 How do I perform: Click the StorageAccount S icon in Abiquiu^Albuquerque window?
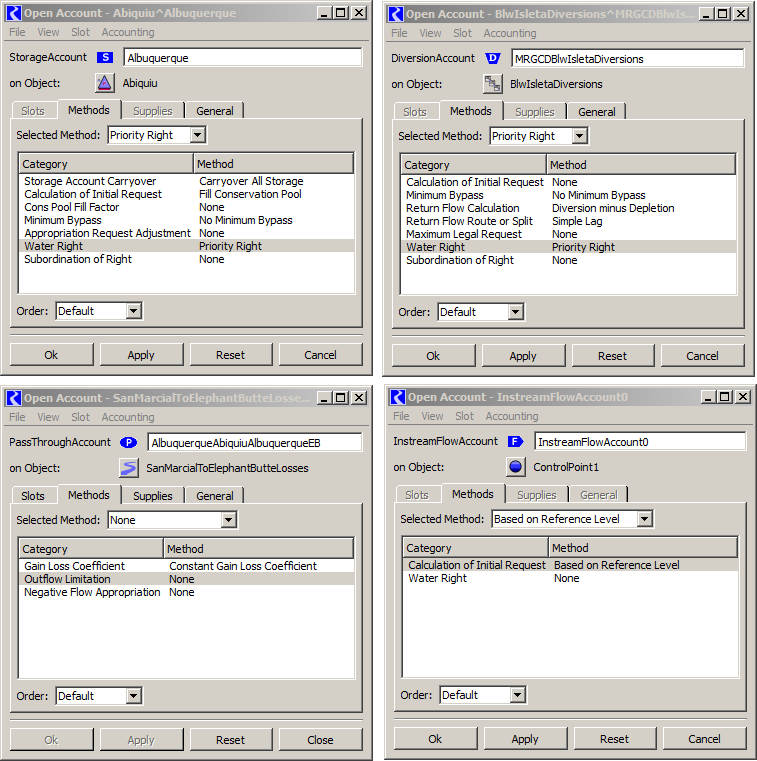click(104, 57)
